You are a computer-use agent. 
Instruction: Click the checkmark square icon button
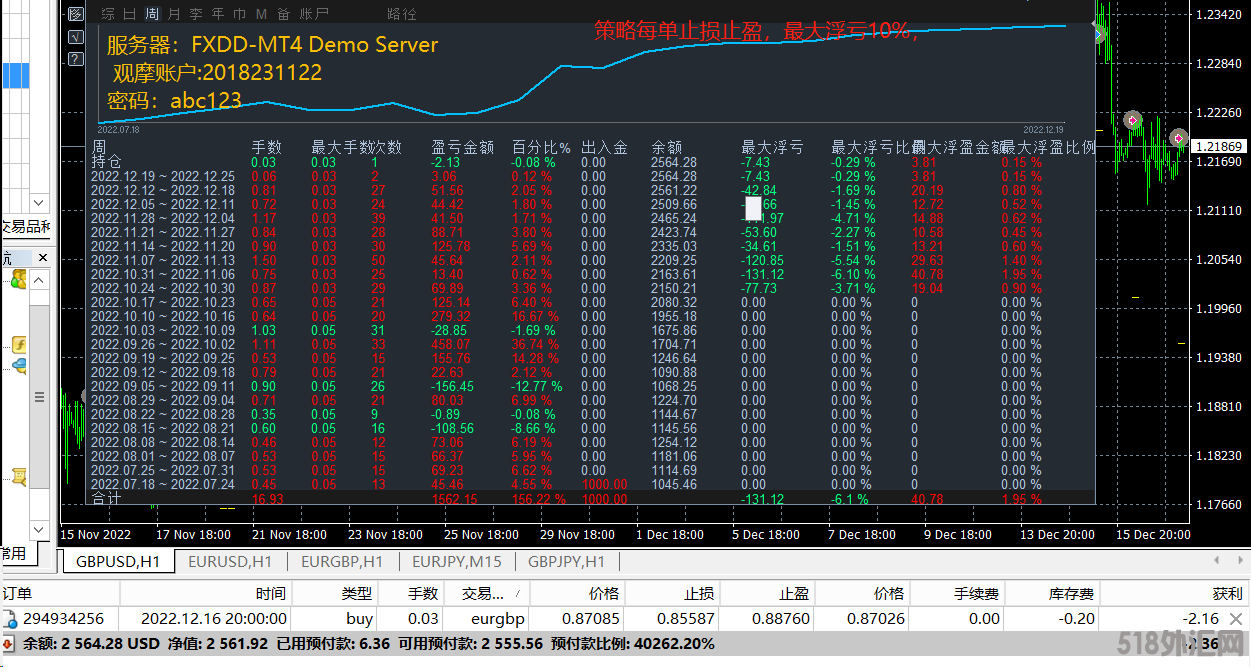pos(75,38)
